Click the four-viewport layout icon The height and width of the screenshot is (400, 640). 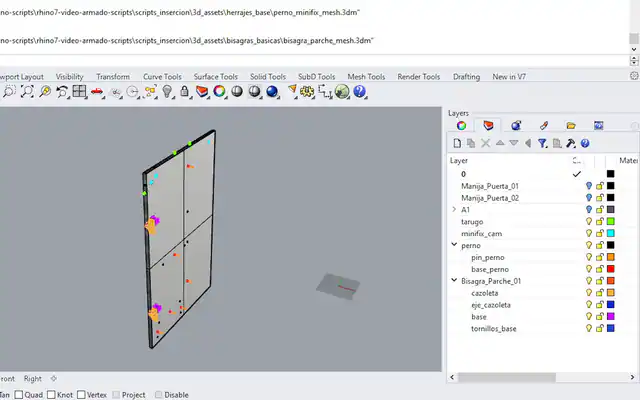click(79, 91)
